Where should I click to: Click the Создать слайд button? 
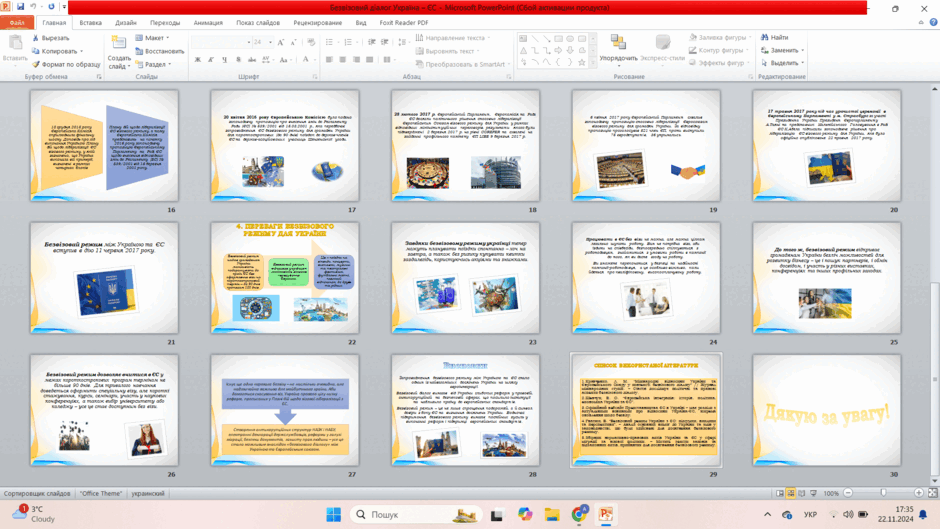[119, 52]
